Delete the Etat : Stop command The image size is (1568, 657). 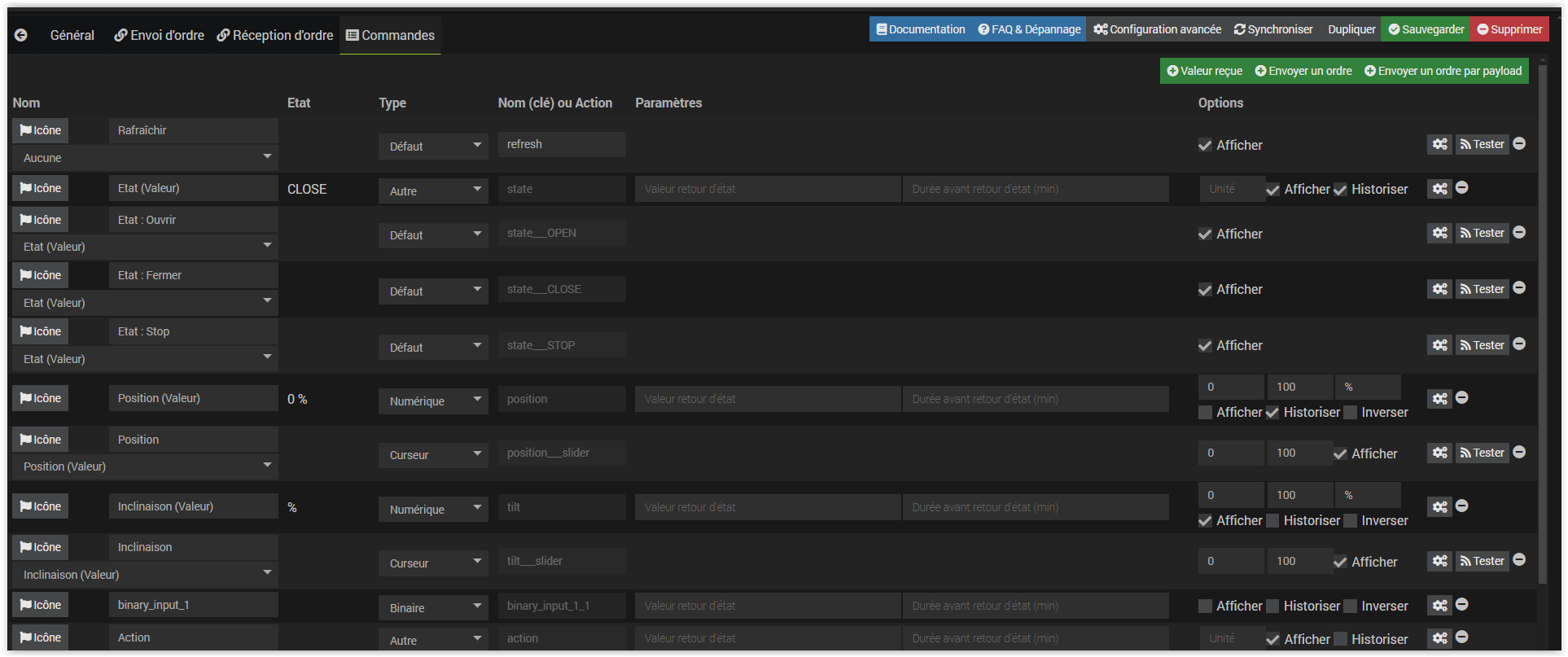pos(1518,344)
